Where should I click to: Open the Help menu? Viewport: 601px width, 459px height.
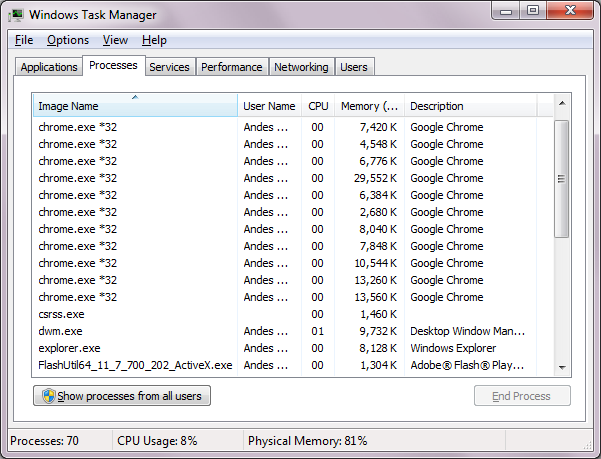[154, 40]
